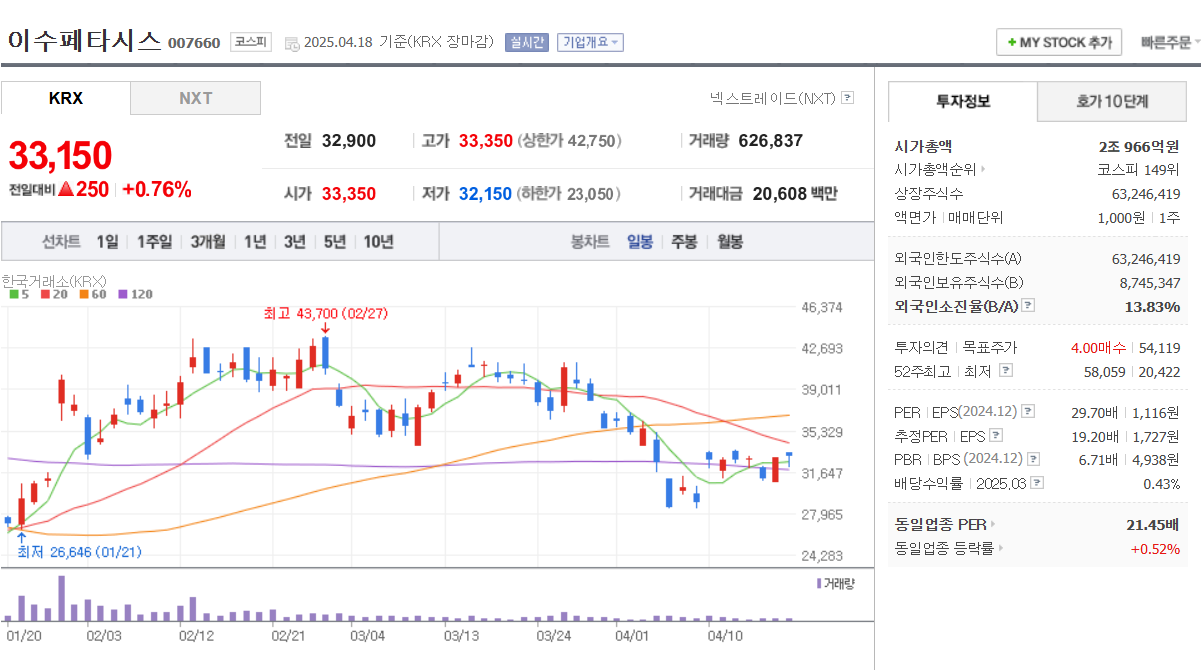Open the 빠른주문 dropdown
The image size is (1202, 670).
coord(1171,43)
